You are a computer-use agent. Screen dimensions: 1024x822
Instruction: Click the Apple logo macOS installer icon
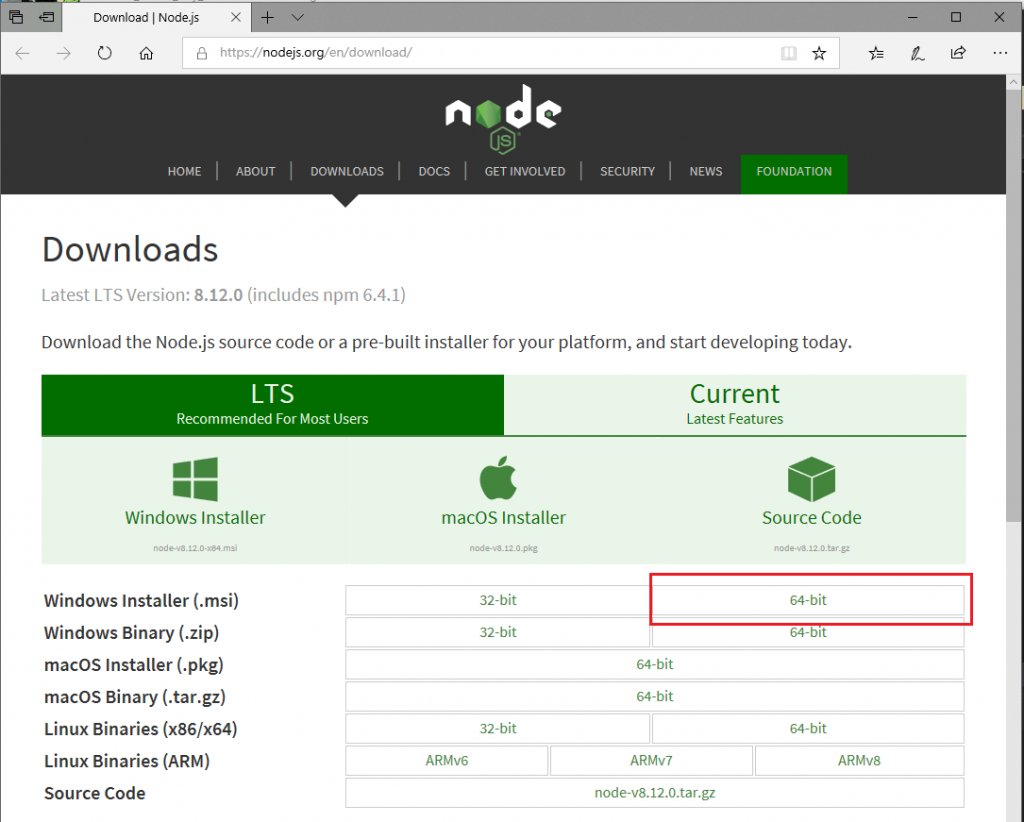(498, 478)
